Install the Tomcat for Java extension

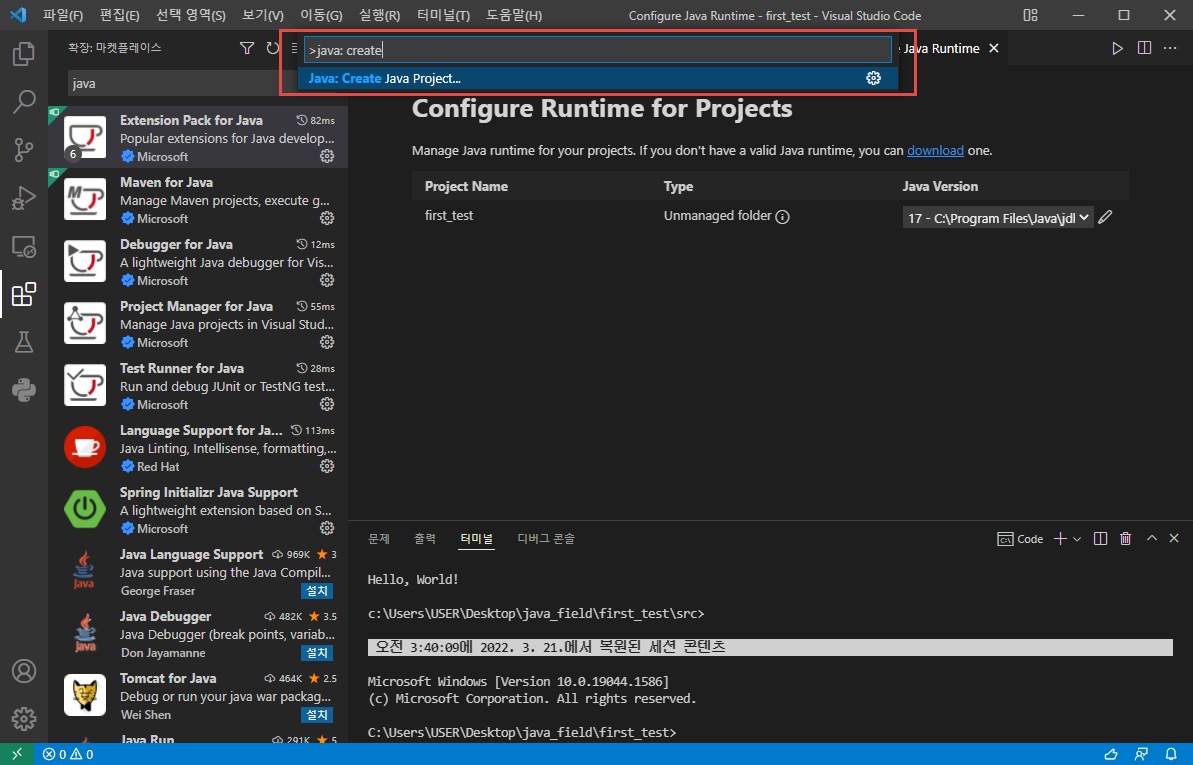317,715
